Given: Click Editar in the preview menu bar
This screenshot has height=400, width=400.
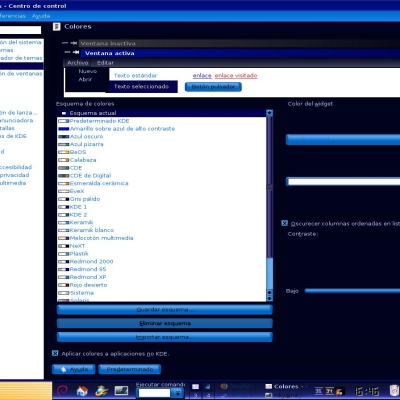Looking at the screenshot, I should (105, 63).
